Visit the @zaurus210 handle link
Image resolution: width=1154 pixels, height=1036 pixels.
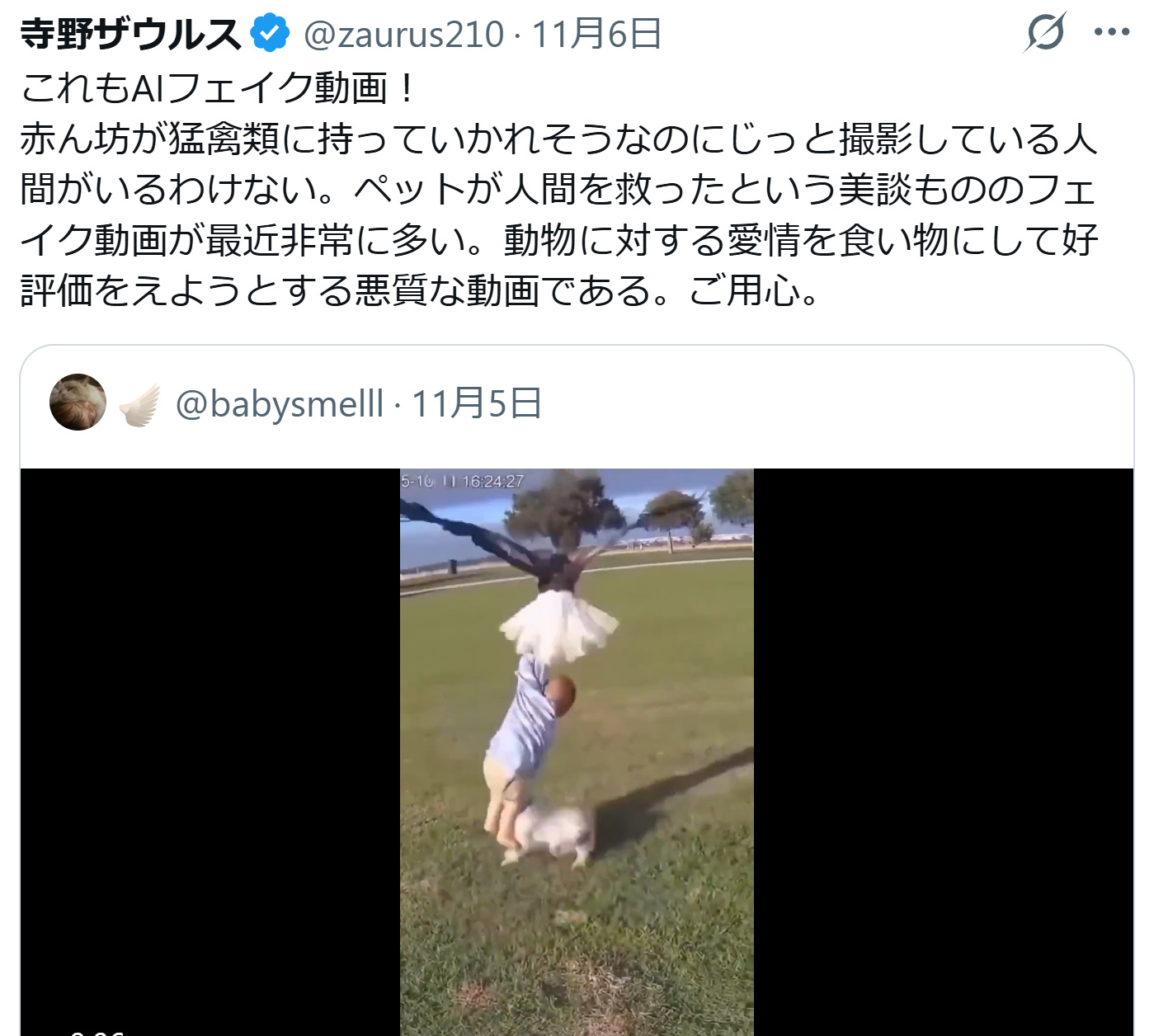click(x=403, y=35)
